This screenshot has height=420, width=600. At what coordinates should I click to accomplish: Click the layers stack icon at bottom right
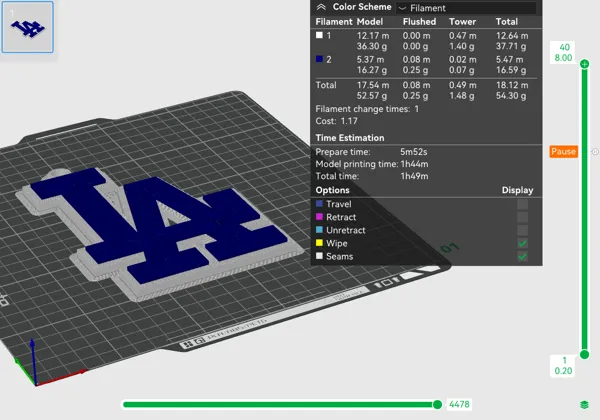584,405
